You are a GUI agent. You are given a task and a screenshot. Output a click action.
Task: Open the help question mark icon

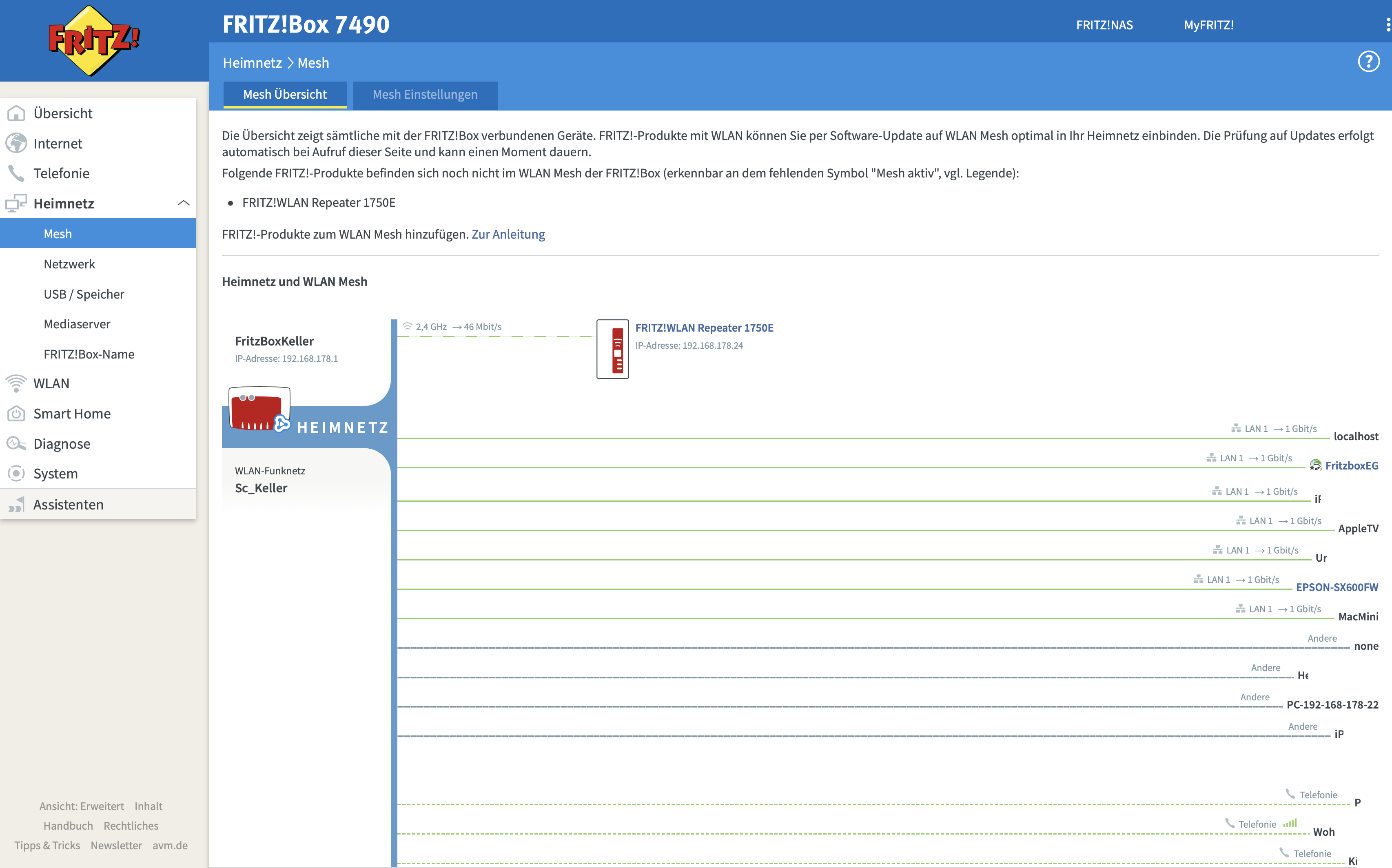[1368, 62]
